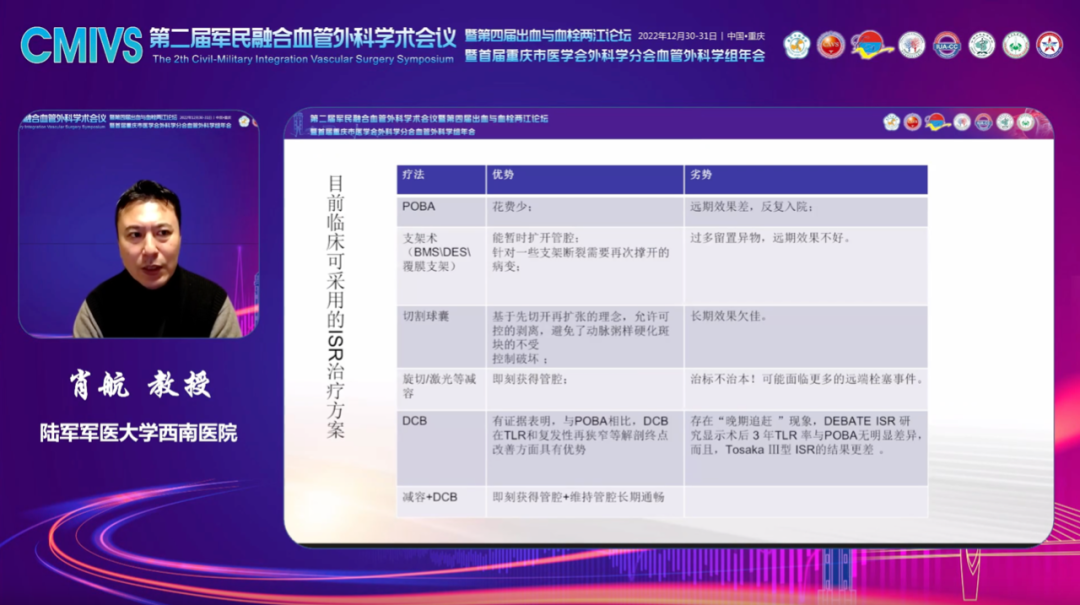Click the 基于先切开再扩张的理念 cell

(x=585, y=337)
